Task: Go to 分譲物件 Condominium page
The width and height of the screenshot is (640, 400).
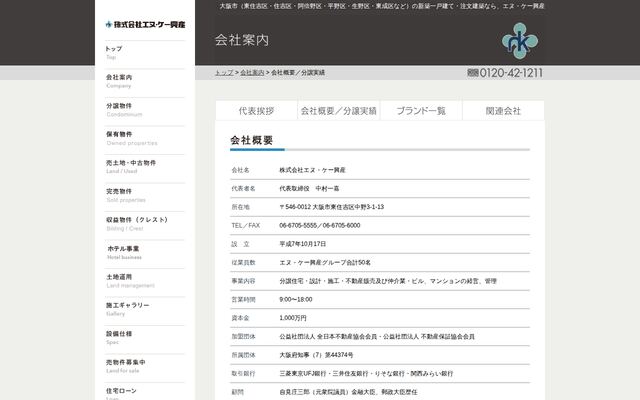Action: [145, 109]
